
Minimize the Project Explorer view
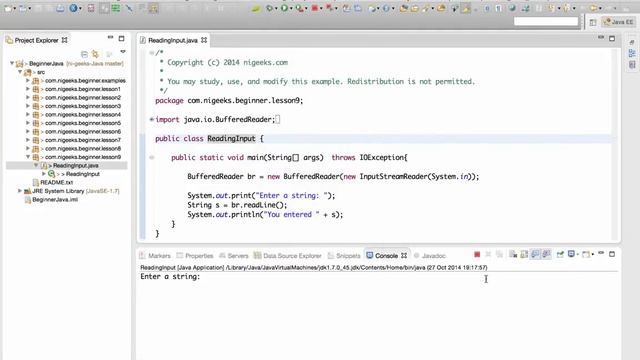click(x=110, y=38)
